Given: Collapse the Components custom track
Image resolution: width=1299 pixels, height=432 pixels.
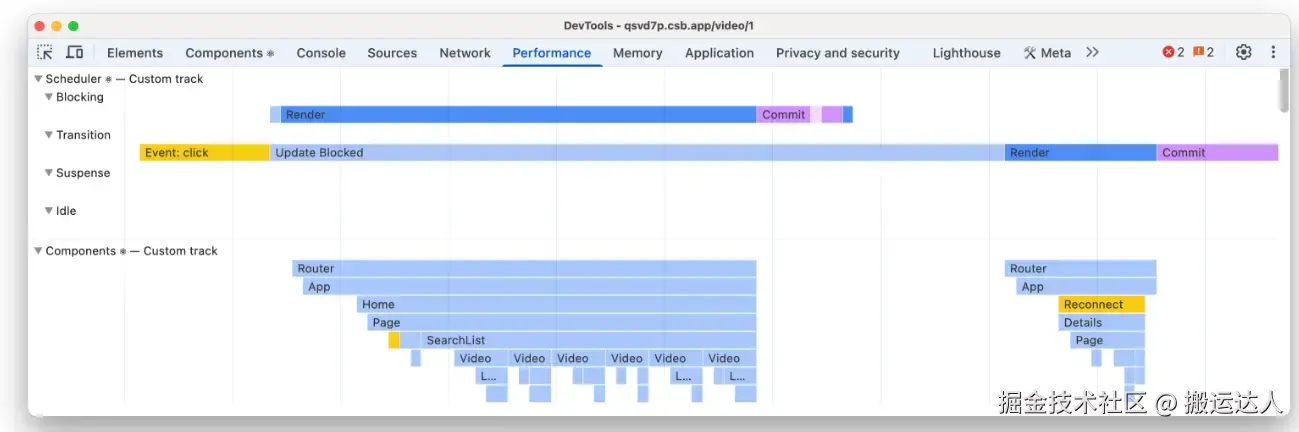Looking at the screenshot, I should click(x=38, y=251).
